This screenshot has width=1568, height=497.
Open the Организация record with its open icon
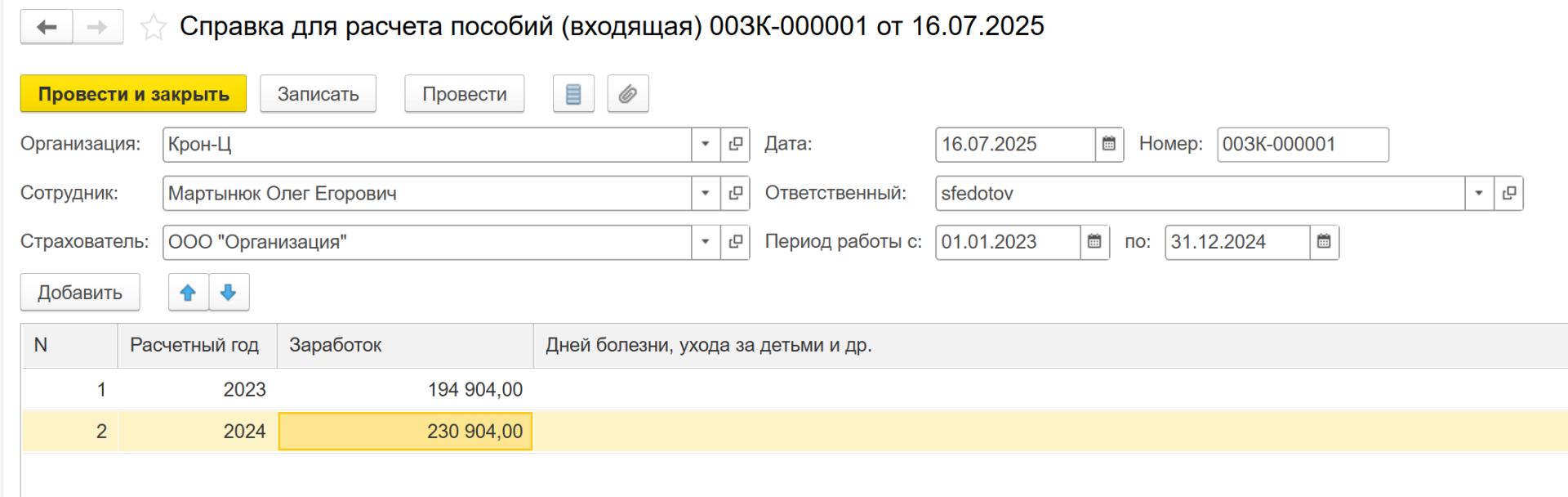coord(735,145)
